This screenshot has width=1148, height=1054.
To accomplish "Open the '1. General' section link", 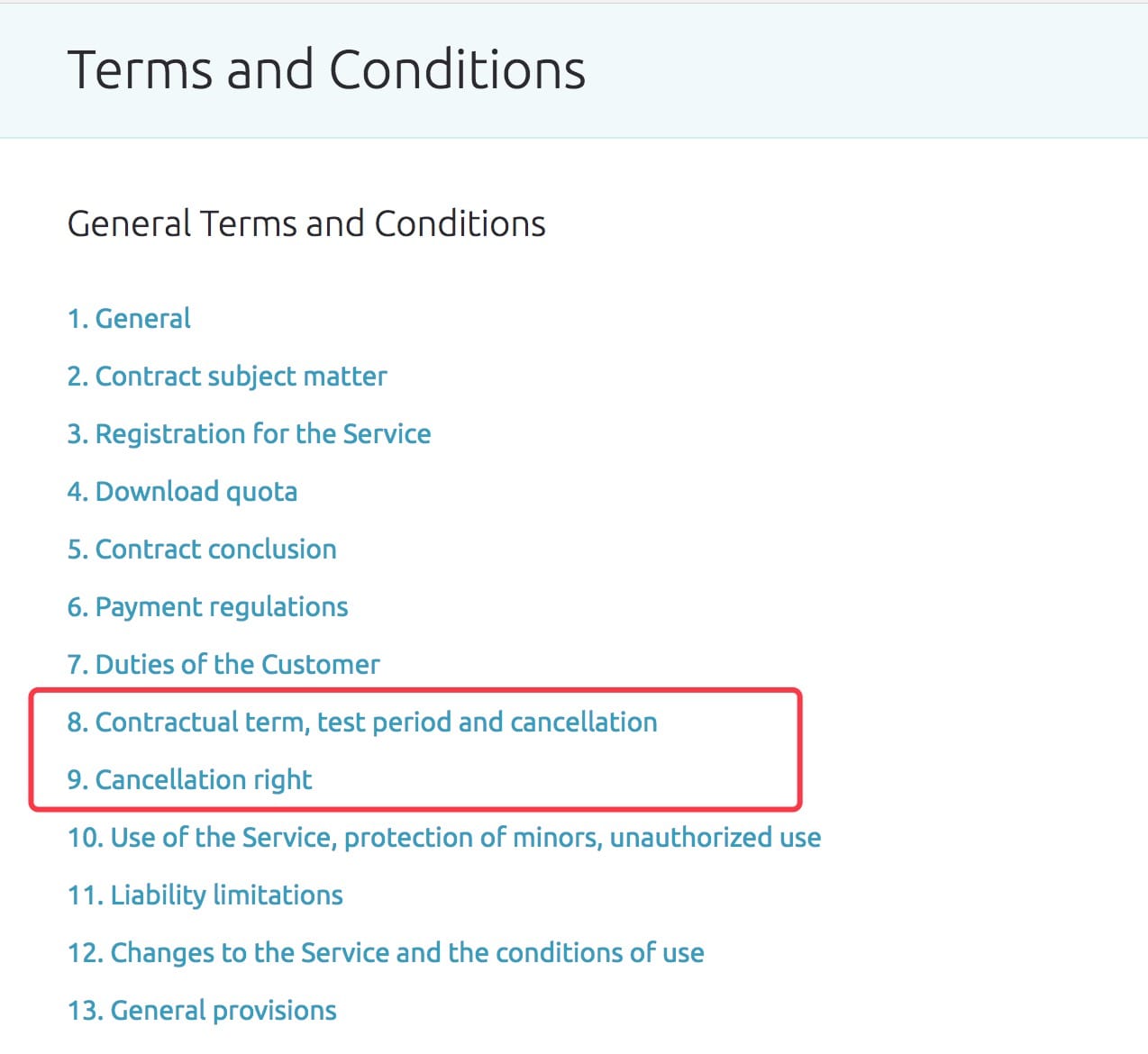I will 129,319.
